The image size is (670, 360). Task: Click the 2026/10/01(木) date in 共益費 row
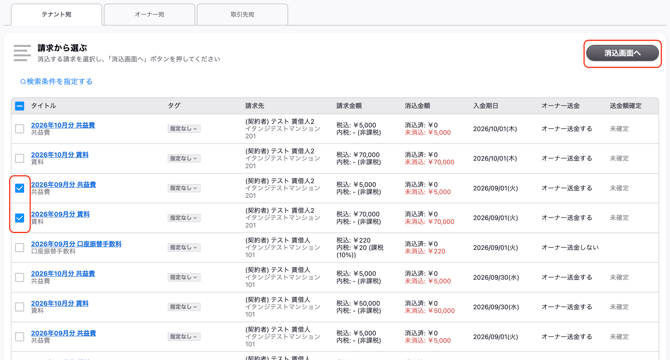[x=495, y=129]
